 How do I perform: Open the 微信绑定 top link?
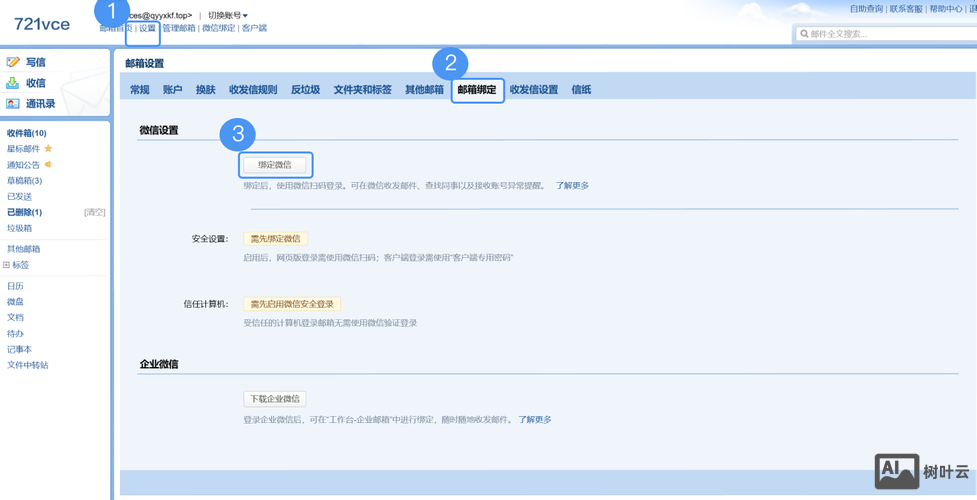219,28
